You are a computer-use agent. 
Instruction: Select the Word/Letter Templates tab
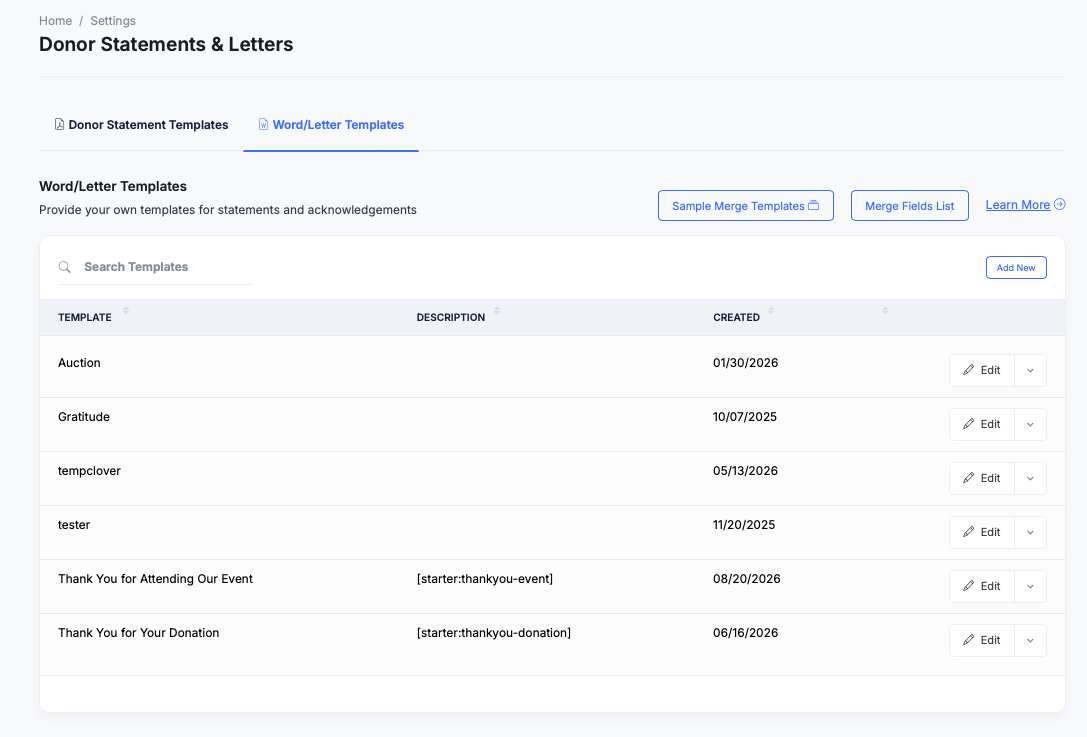tap(331, 125)
